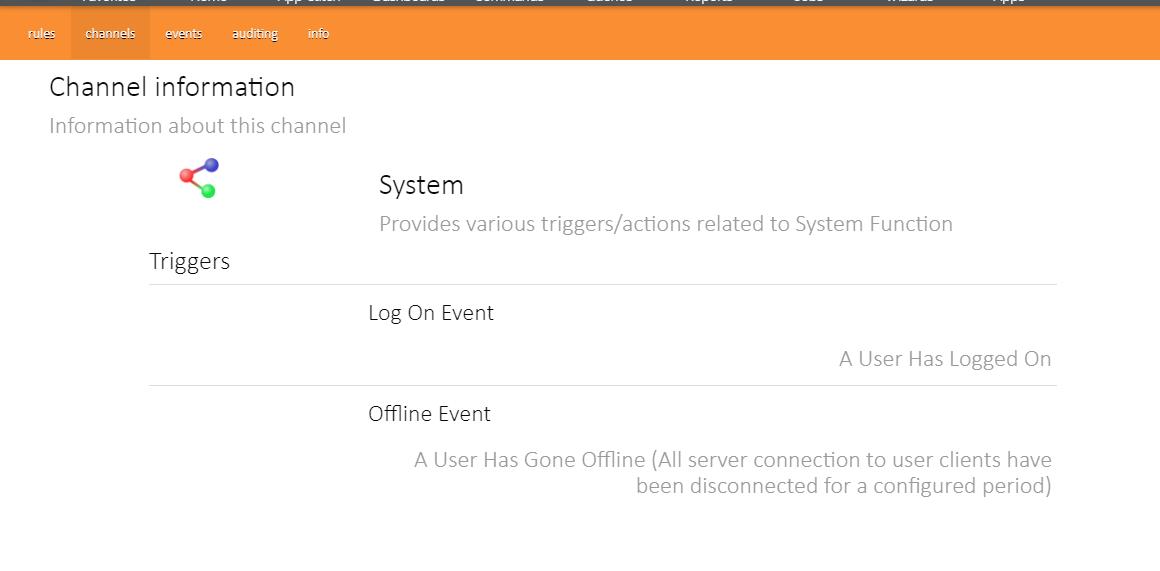This screenshot has width=1160, height=571.
Task: Click the System channel title
Action: (x=421, y=185)
